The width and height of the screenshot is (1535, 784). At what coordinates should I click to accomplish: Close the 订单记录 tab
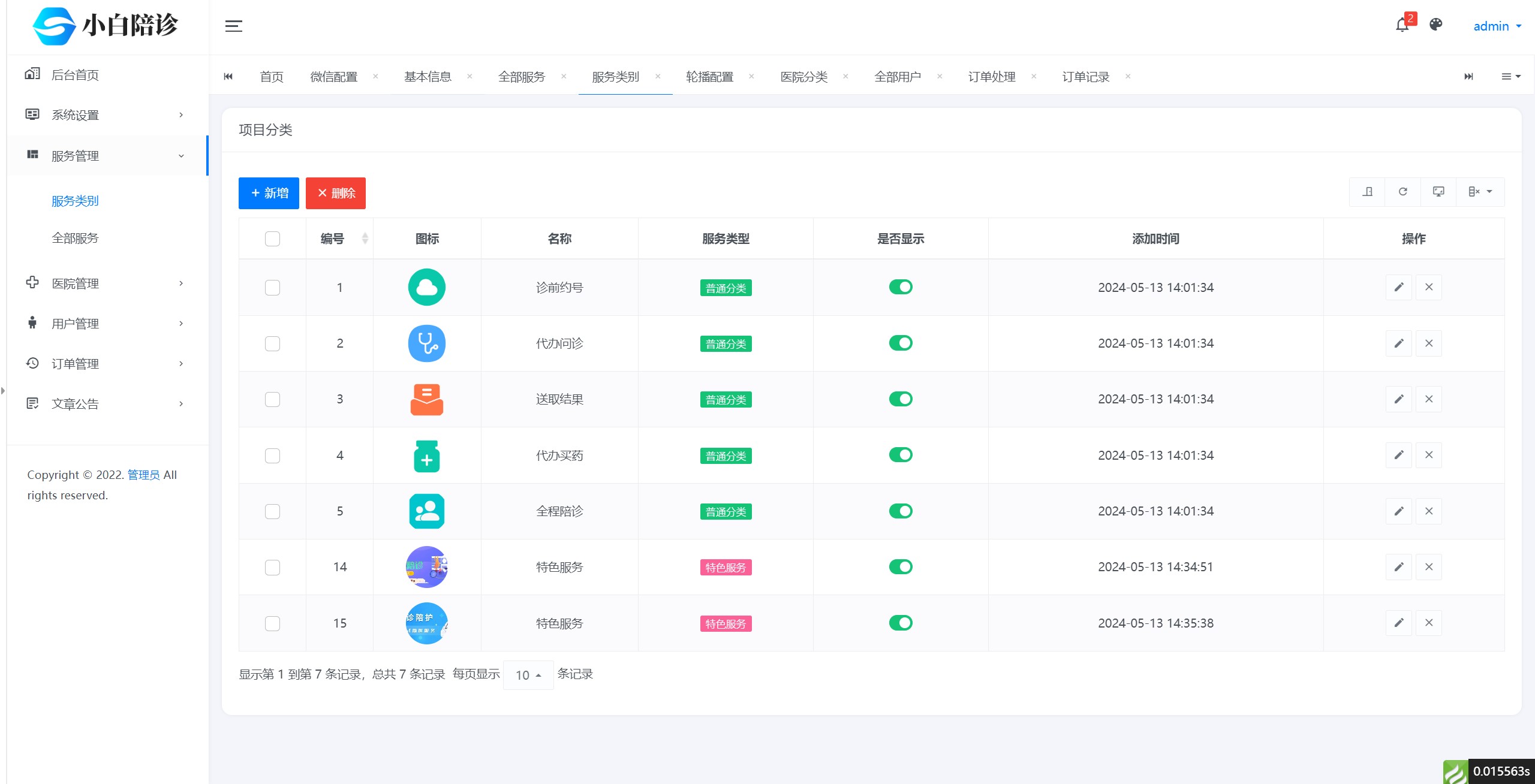pos(1128,76)
